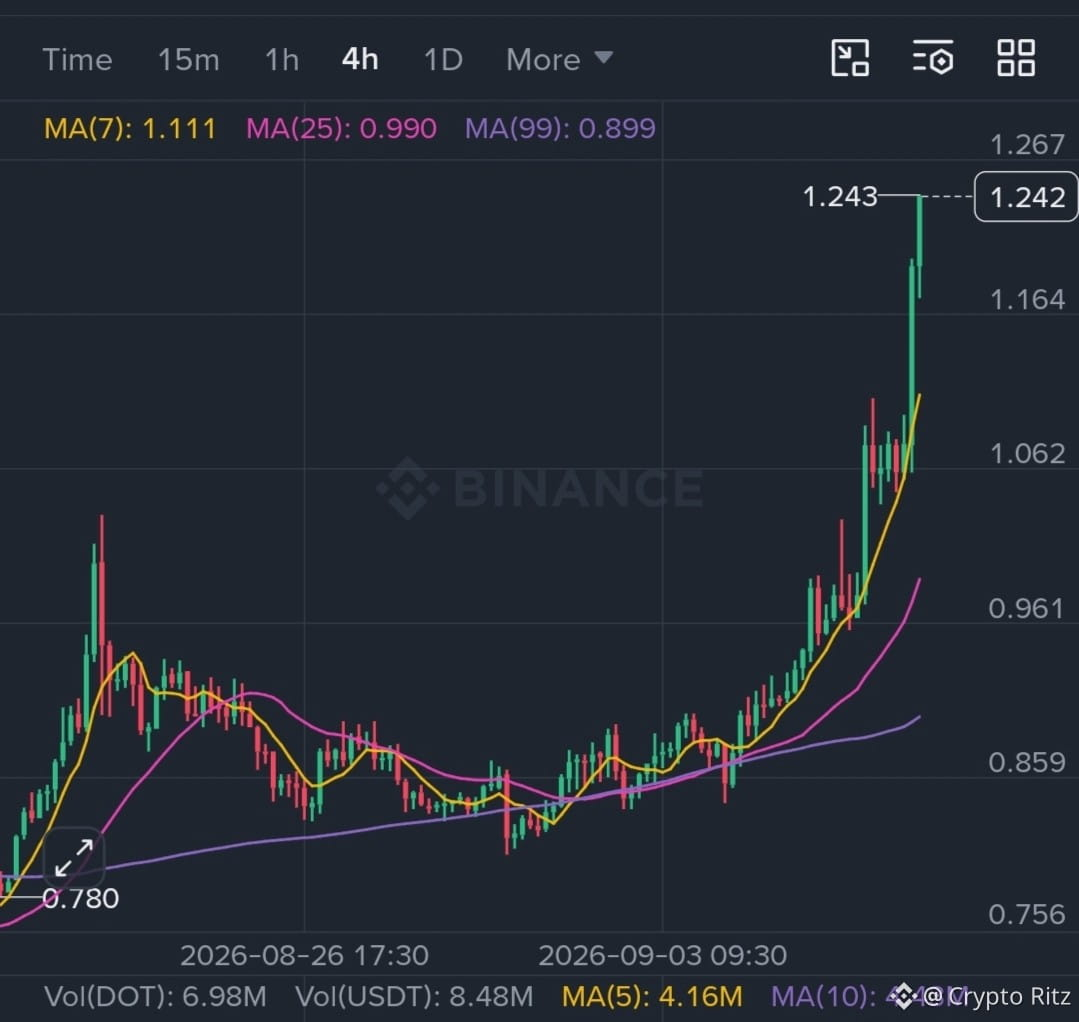Open the picture-in-picture chart icon
The height and width of the screenshot is (1022, 1079).
tap(850, 58)
